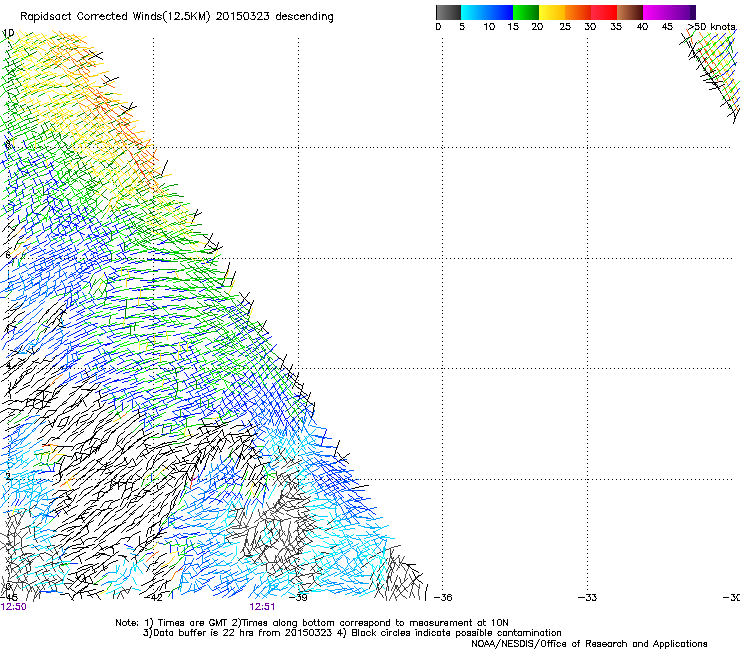Viewport: 740px width, 650px height.
Task: Click the '>50 knots' color bar label
Action: 711,26
